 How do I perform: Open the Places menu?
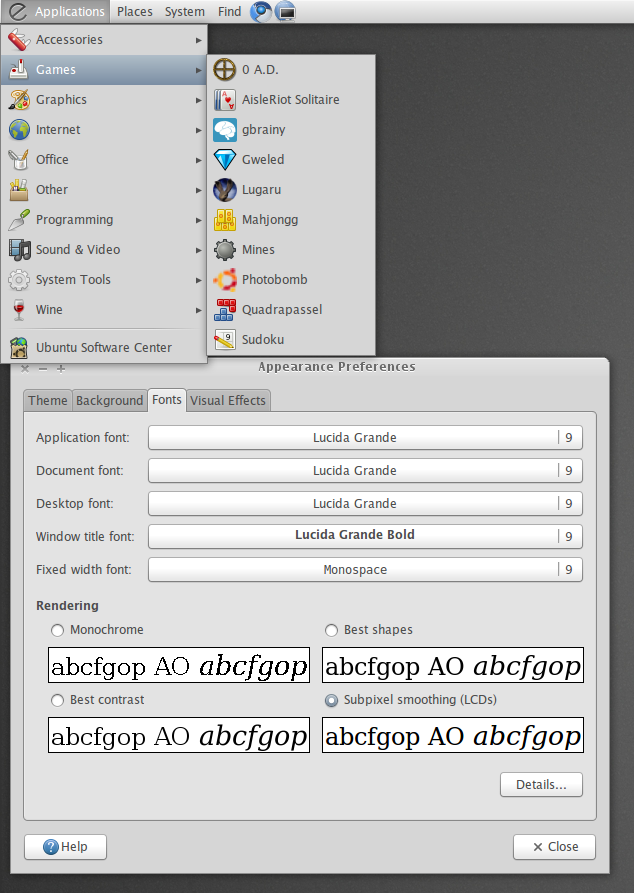134,11
